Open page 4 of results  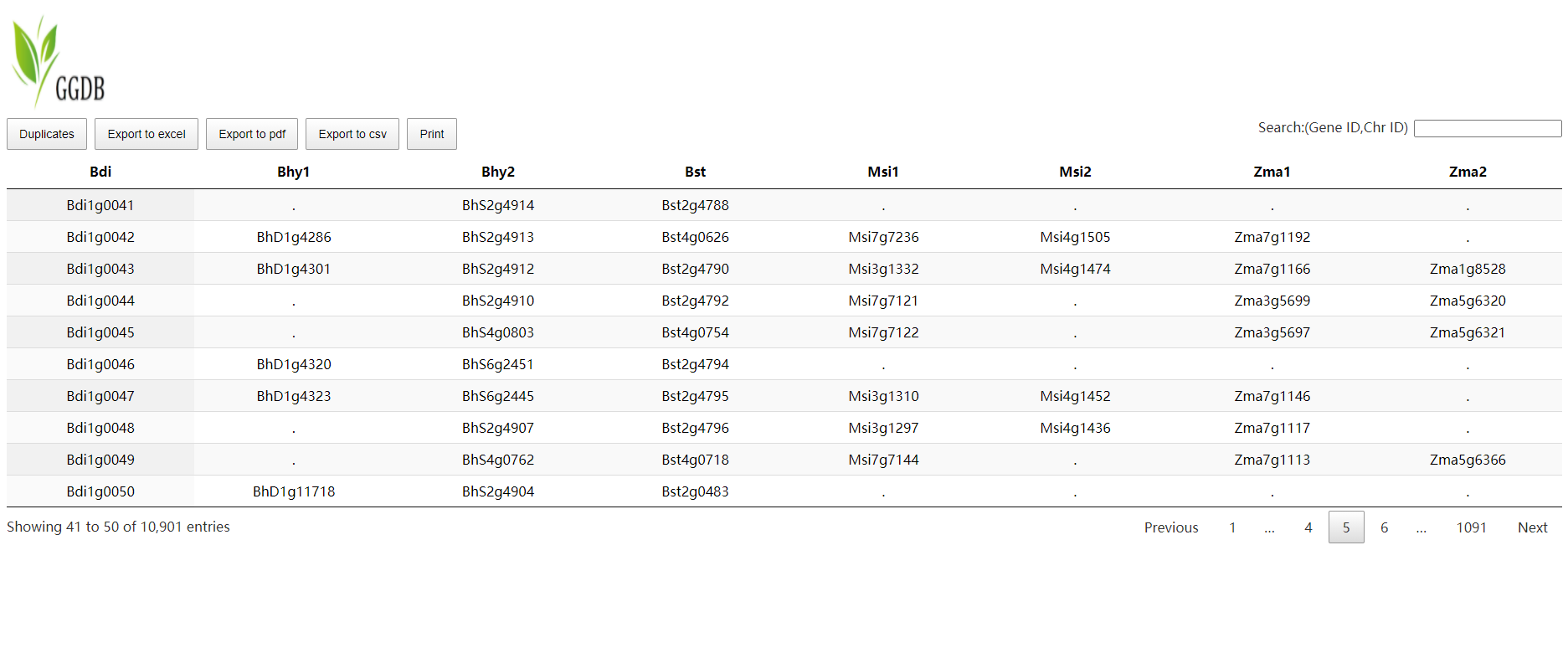click(1308, 527)
